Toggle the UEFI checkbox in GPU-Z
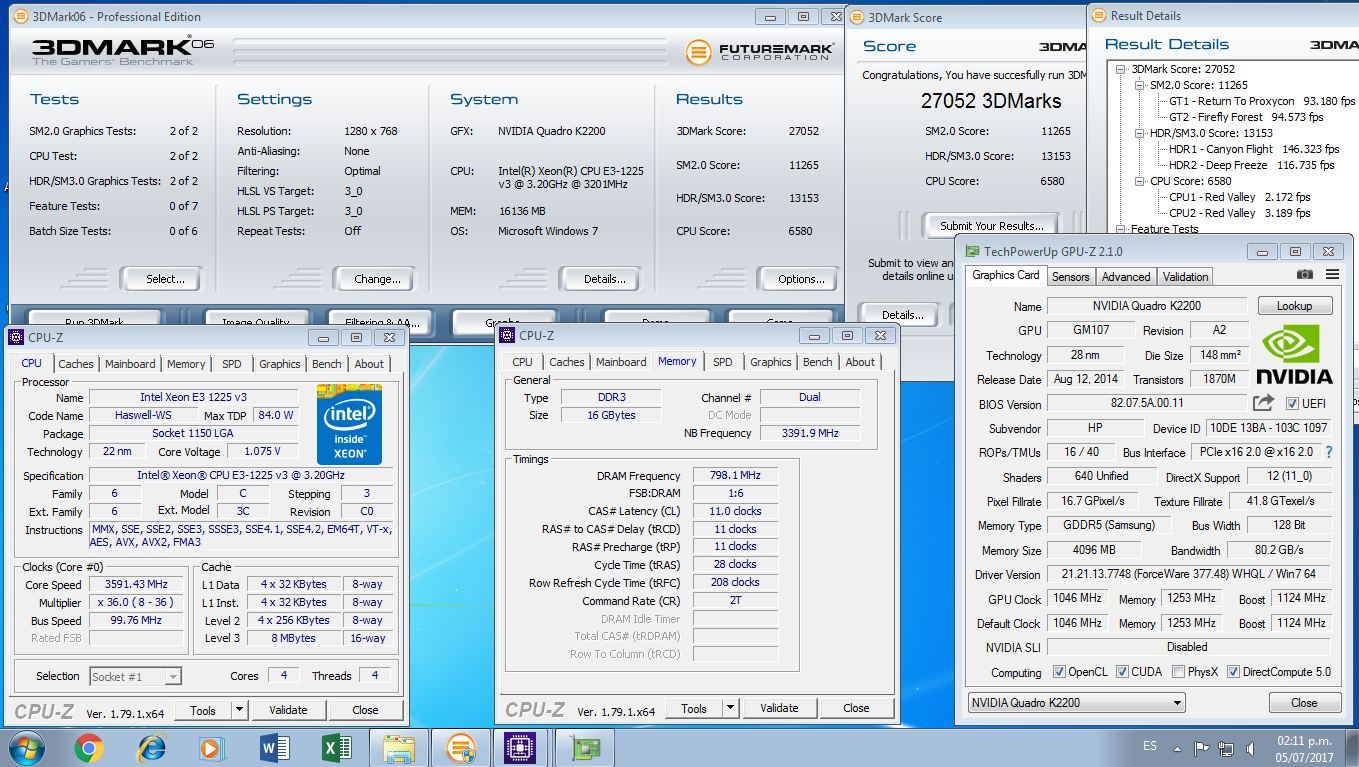 pyautogui.click(x=1292, y=403)
